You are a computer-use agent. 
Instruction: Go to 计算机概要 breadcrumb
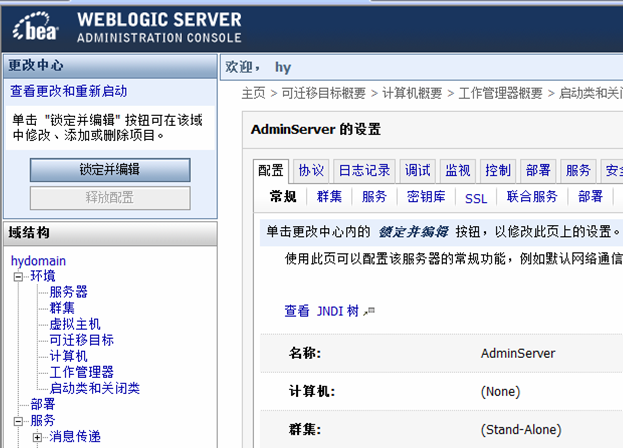[x=412, y=93]
